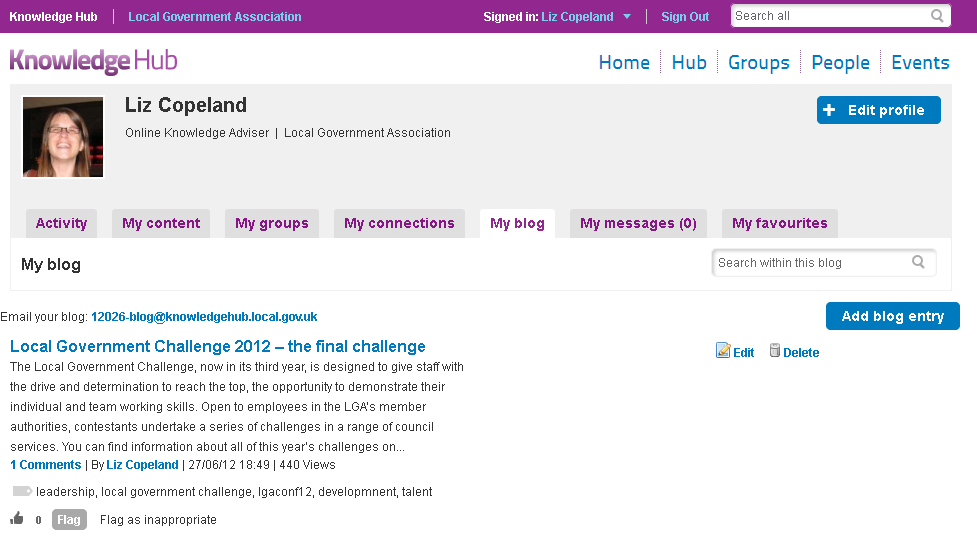Image resolution: width=977 pixels, height=540 pixels.
Task: Switch to the My content tab
Action: (161, 224)
